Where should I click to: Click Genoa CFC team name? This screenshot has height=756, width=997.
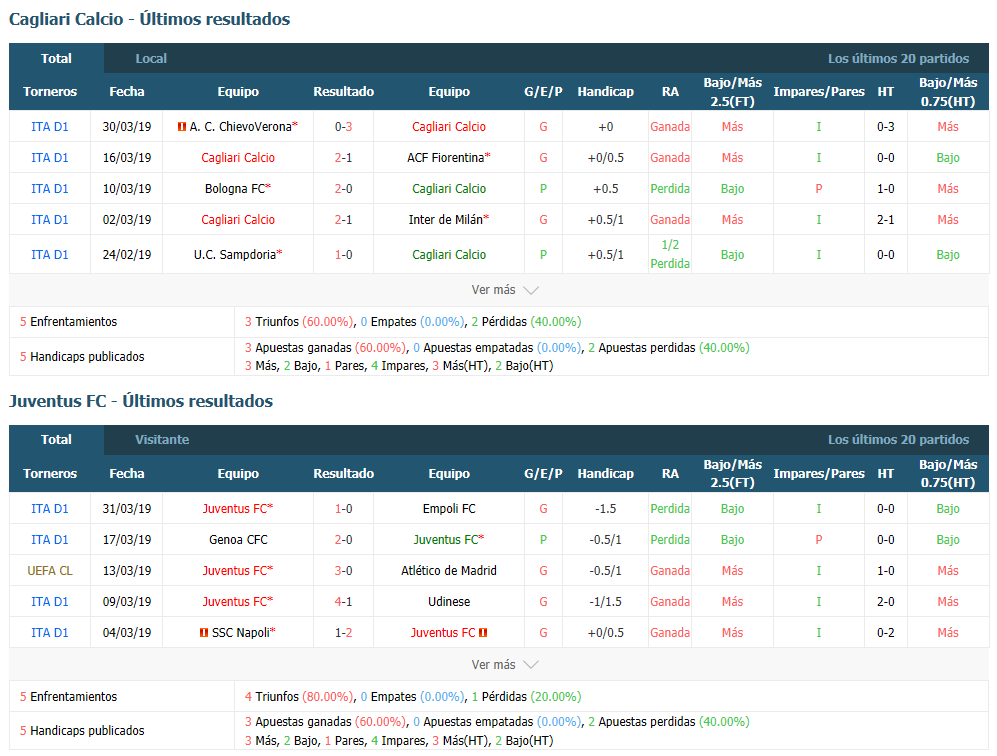pyautogui.click(x=238, y=540)
